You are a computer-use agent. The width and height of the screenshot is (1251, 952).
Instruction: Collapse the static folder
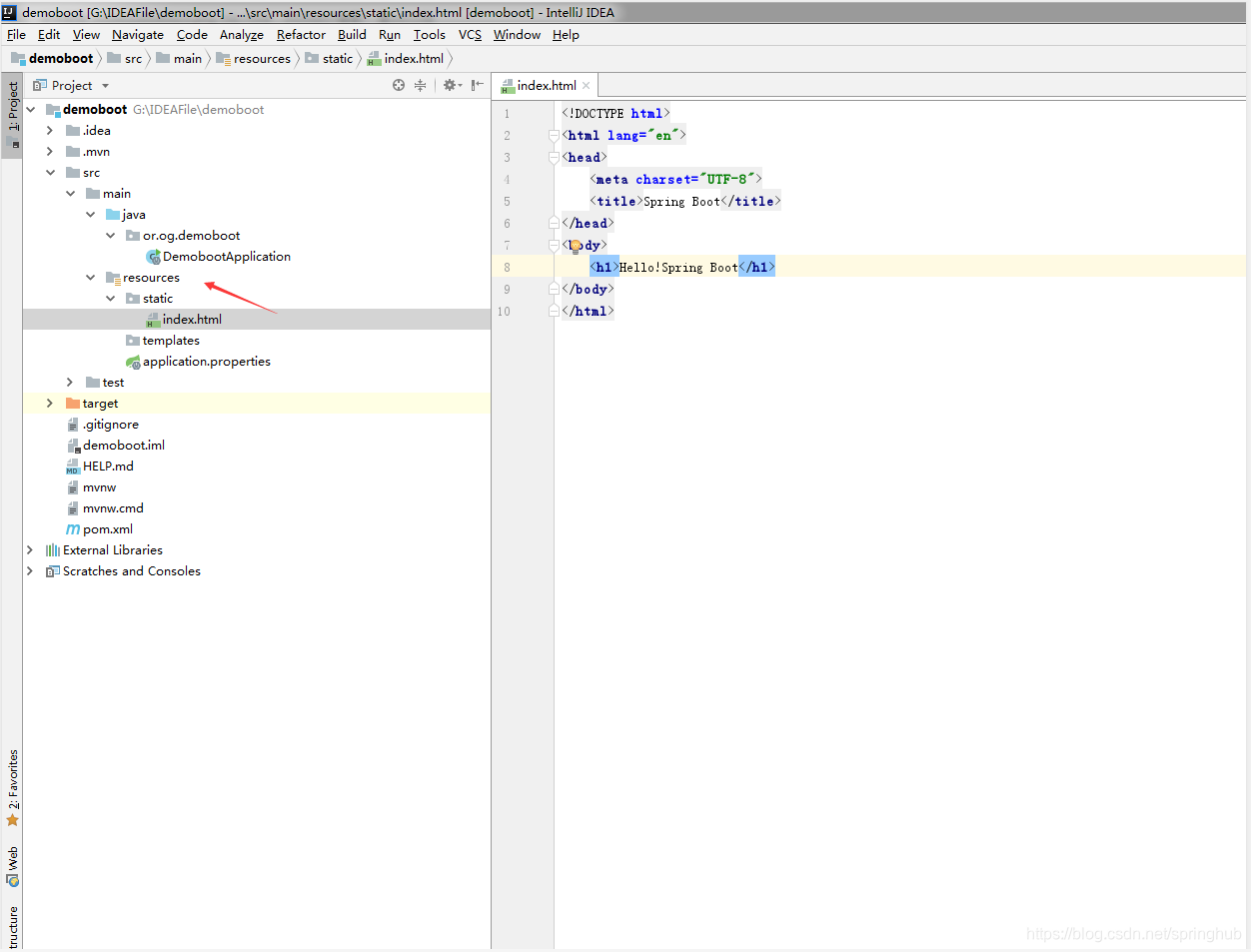[110, 299]
